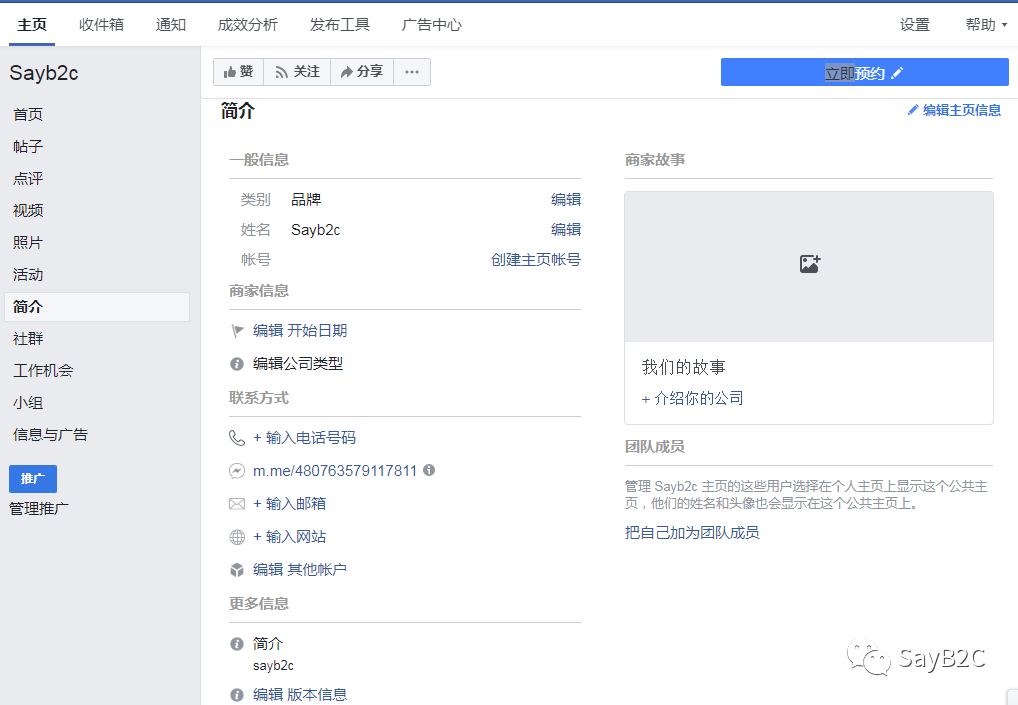Click + 输入电话号码 link
Viewport: 1018px width, 705px height.
click(304, 438)
